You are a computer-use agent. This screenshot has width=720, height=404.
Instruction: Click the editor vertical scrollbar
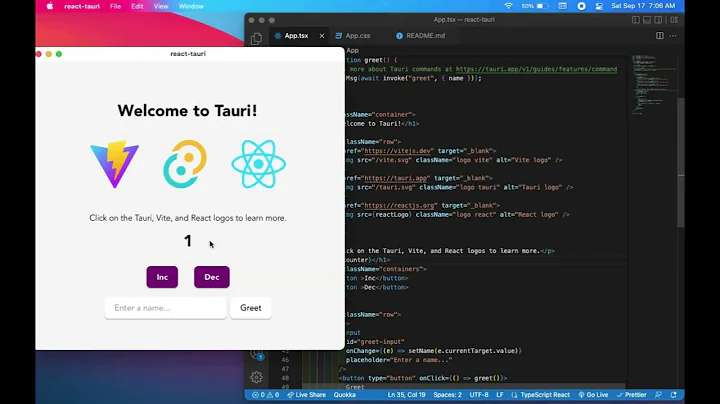681,161
